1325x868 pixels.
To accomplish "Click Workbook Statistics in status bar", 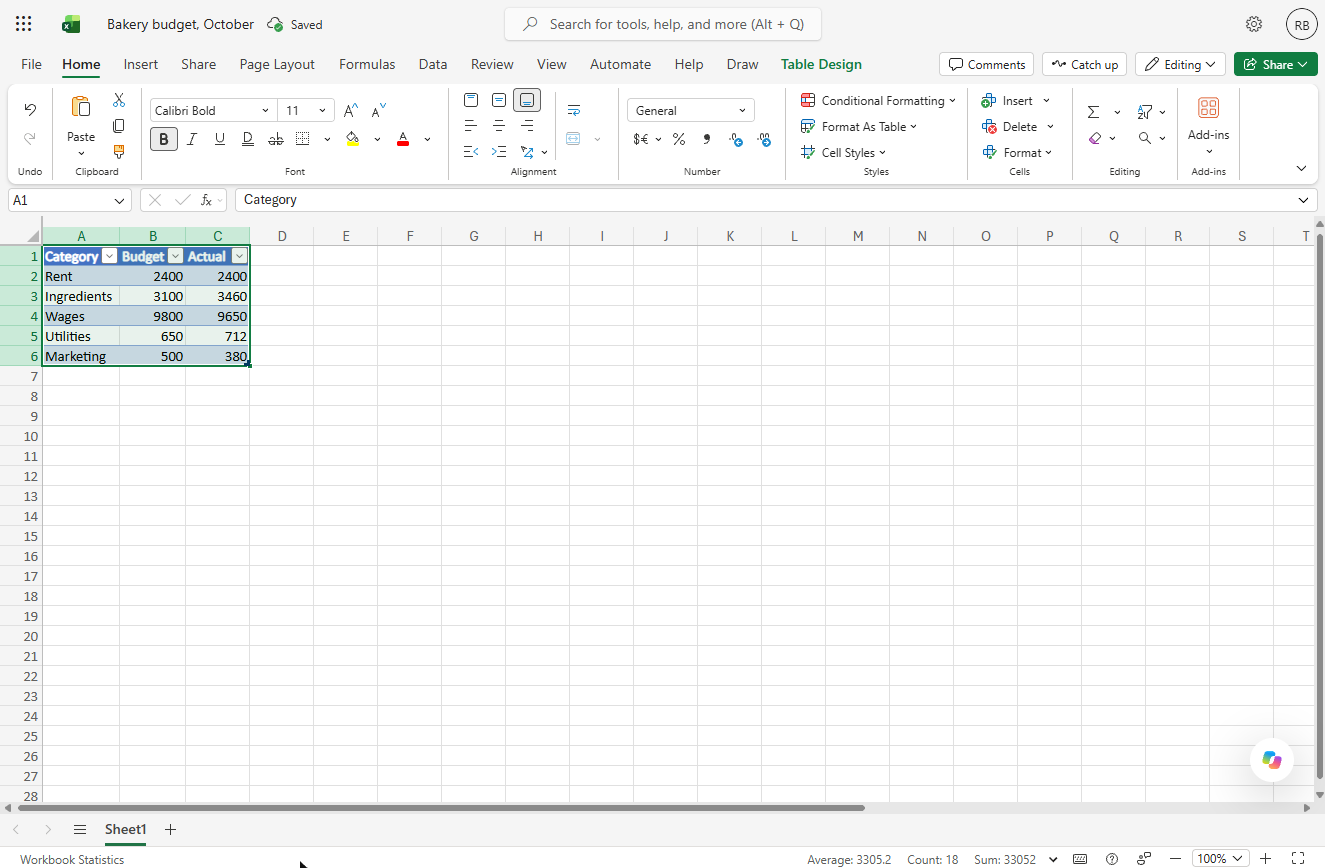I will 72,859.
